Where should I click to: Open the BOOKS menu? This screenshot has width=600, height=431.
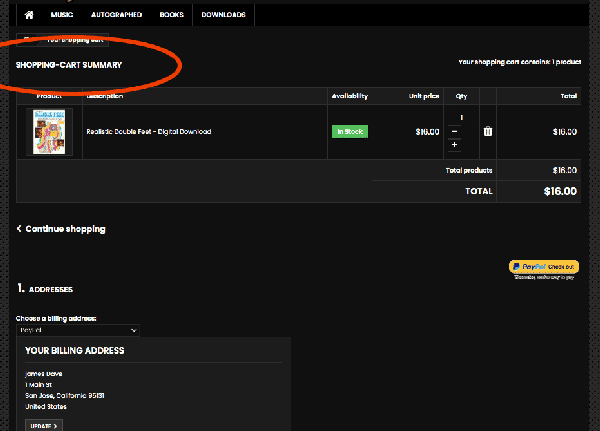point(171,15)
